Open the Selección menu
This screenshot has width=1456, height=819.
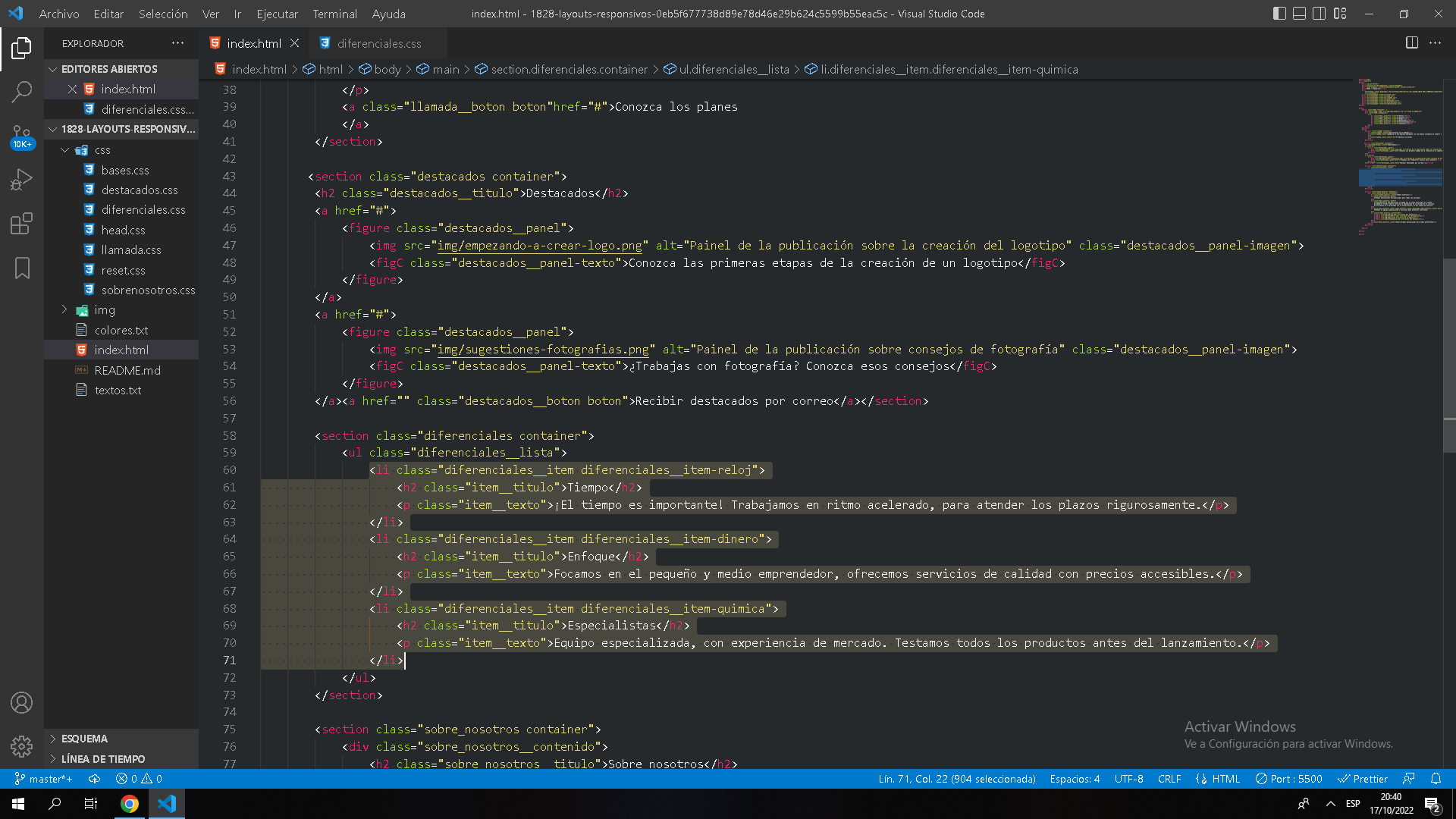point(163,14)
